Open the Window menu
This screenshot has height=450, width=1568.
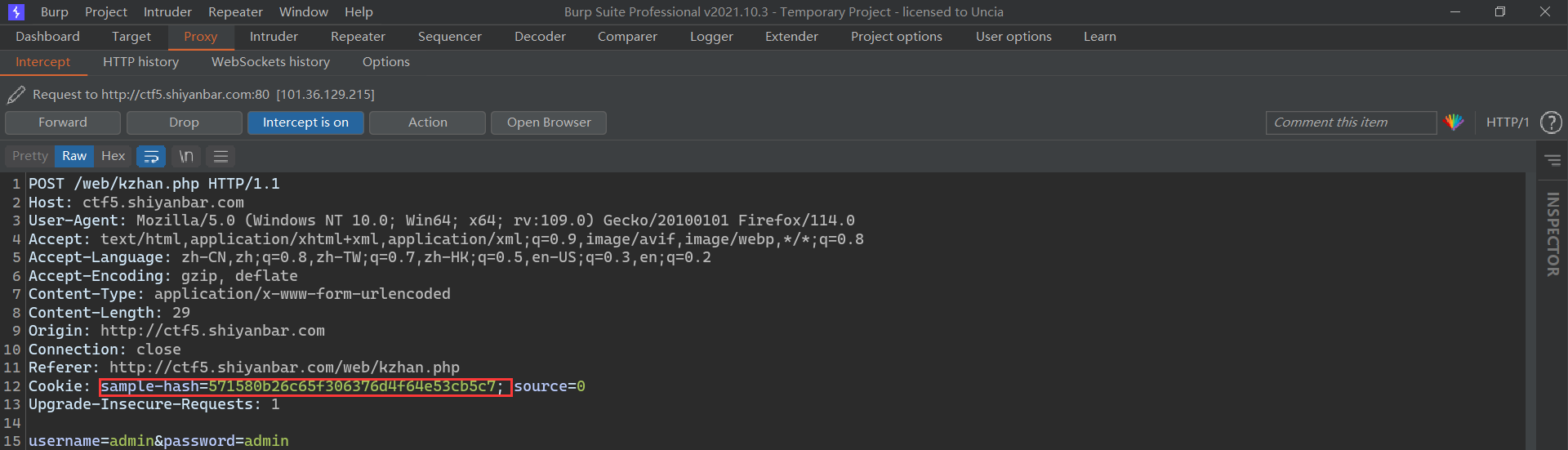tap(303, 12)
